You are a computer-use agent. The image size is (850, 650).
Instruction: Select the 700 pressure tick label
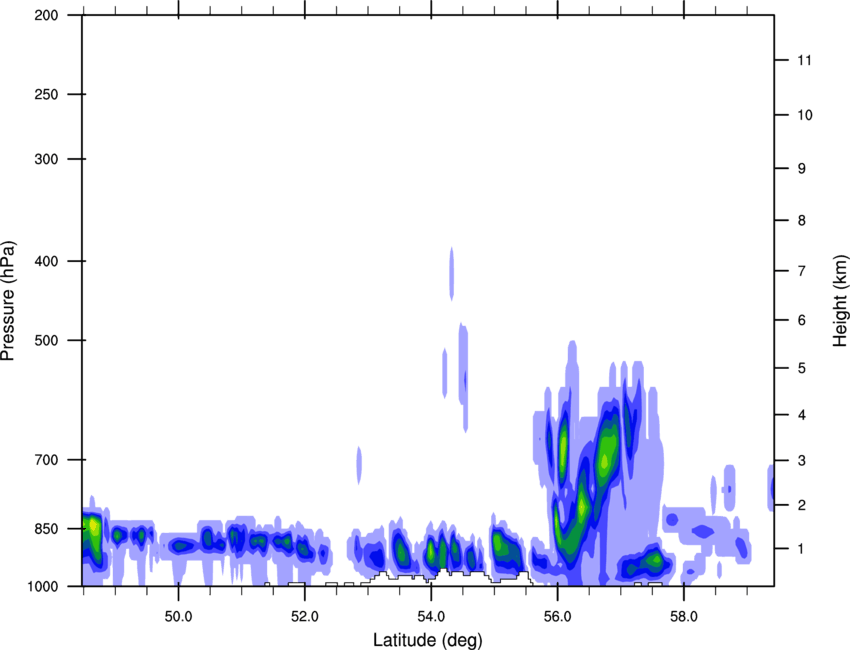(46, 460)
